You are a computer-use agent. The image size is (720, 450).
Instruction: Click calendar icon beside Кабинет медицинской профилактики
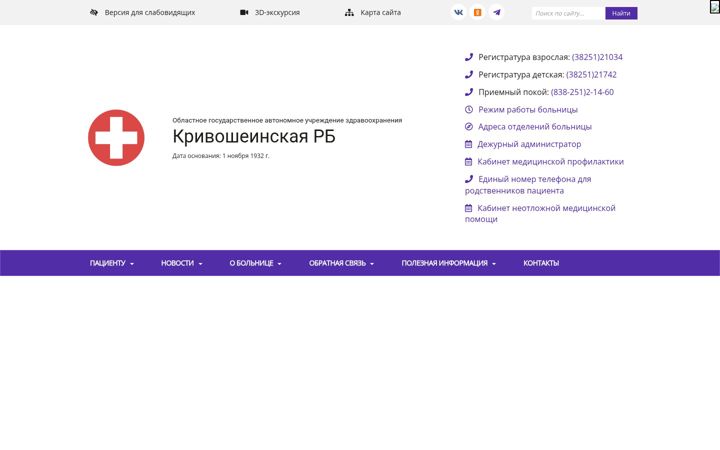(x=468, y=162)
